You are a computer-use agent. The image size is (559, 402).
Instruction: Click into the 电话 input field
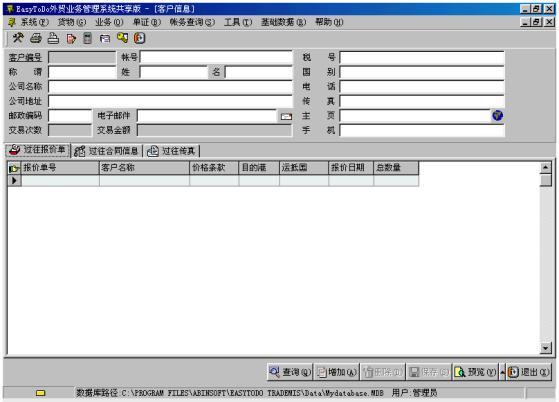click(x=422, y=87)
